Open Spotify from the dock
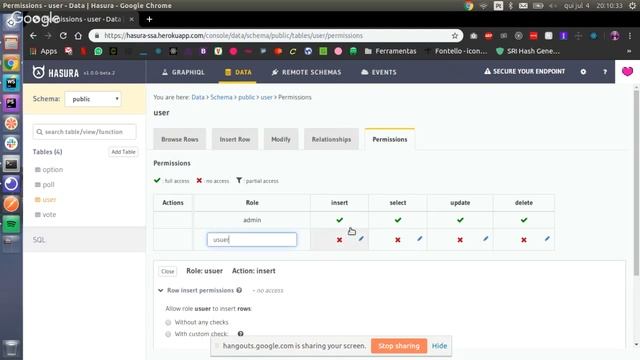This screenshot has height=360, width=640. 11,224
